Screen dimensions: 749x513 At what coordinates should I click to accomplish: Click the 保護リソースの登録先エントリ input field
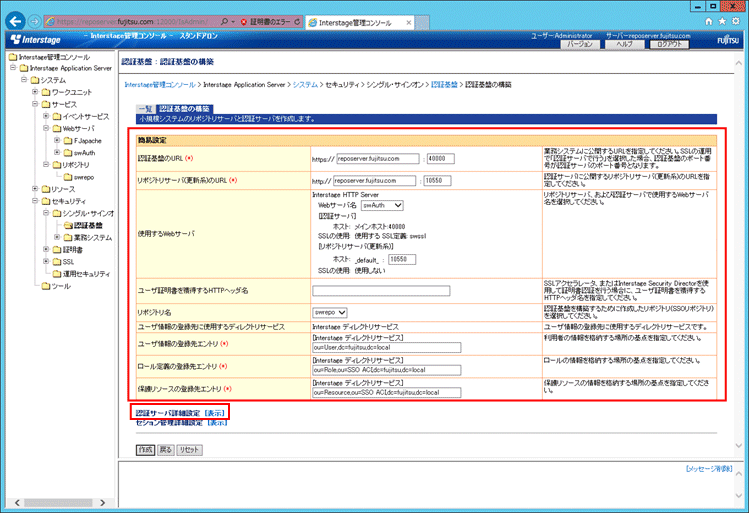coord(387,393)
